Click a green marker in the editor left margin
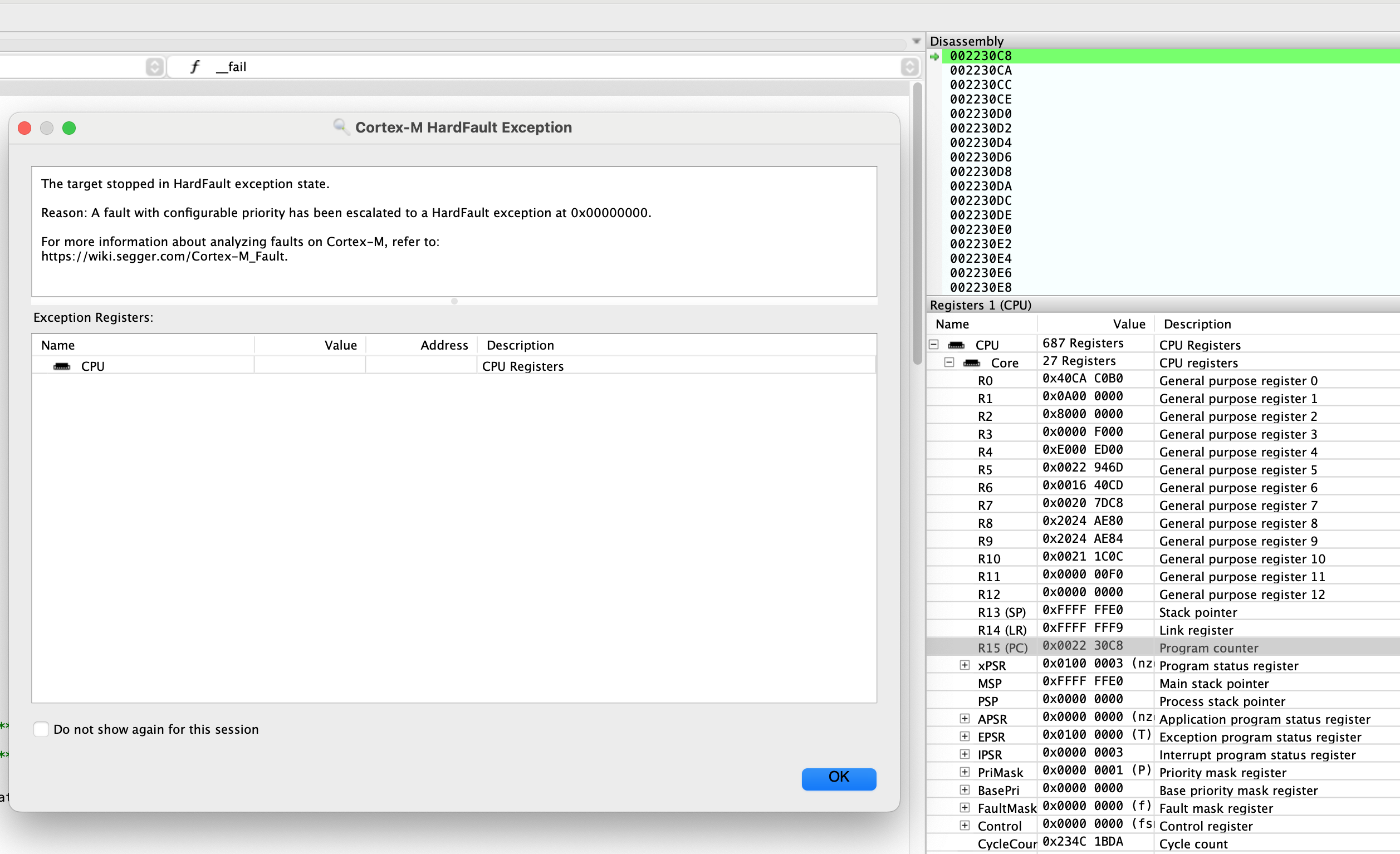 tap(3, 725)
